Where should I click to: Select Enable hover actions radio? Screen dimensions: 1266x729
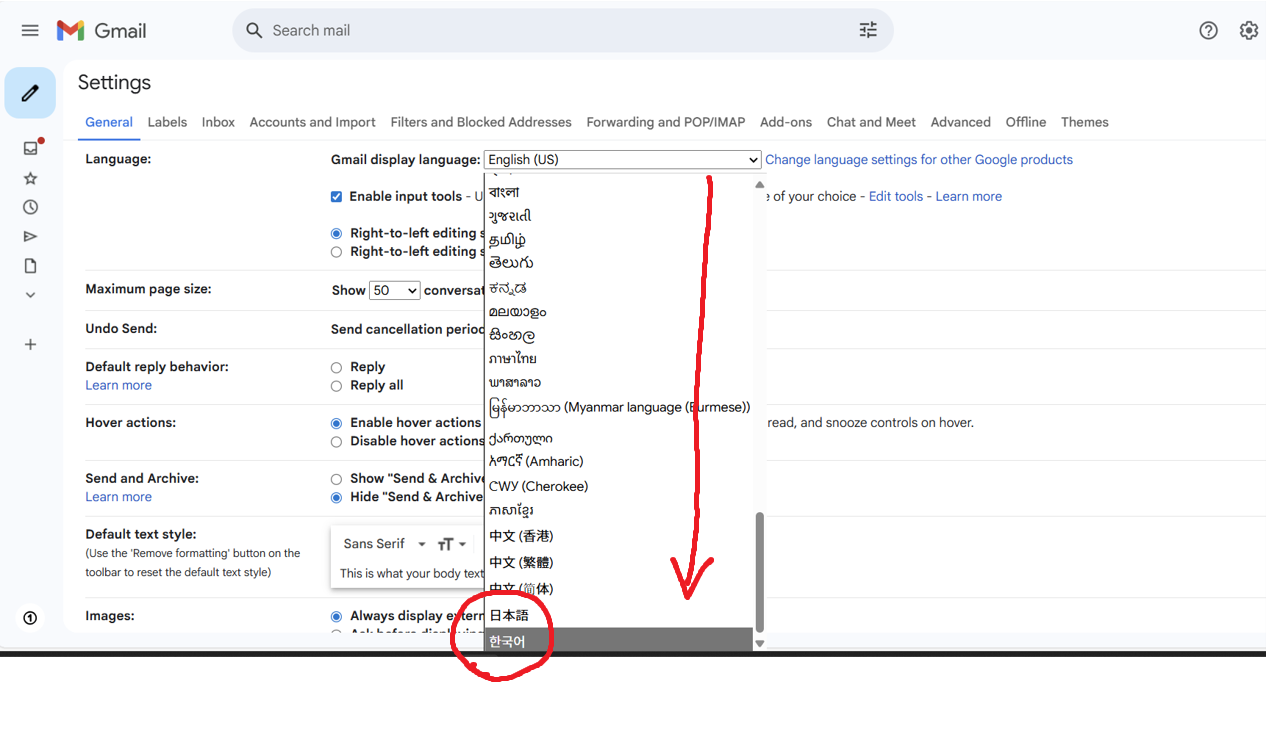[x=336, y=423]
